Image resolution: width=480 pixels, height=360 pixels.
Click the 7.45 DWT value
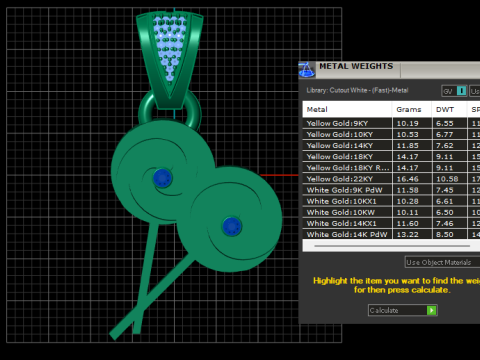(445, 190)
